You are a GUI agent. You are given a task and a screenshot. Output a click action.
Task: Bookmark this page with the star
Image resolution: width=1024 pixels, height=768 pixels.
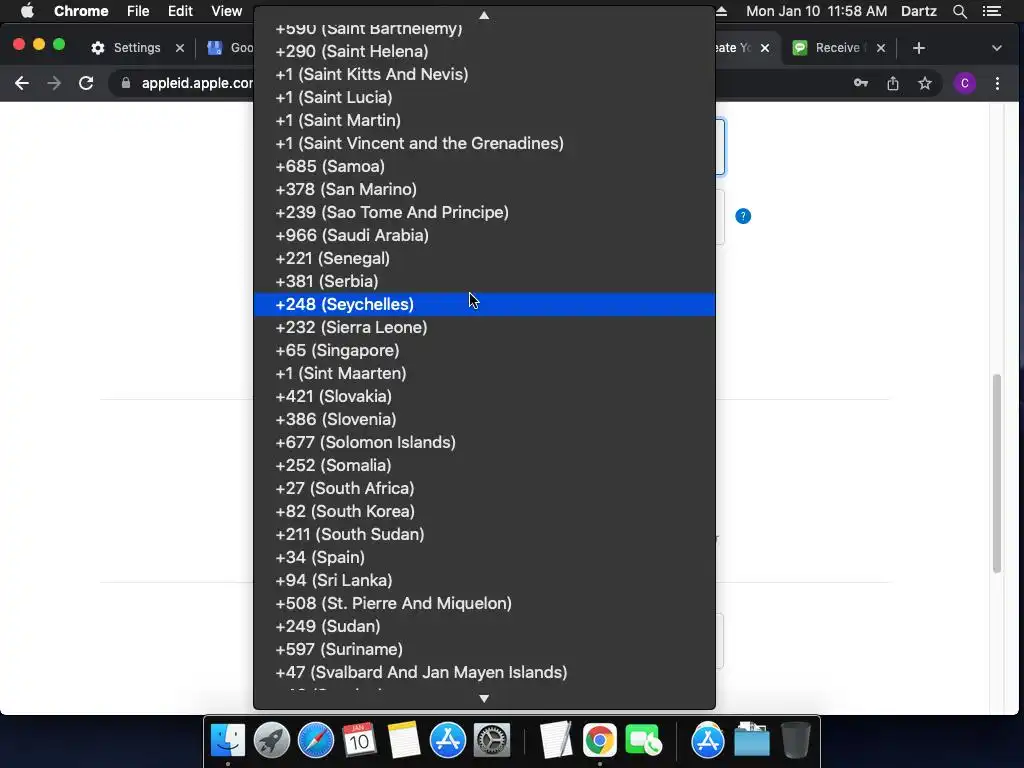pos(925,83)
